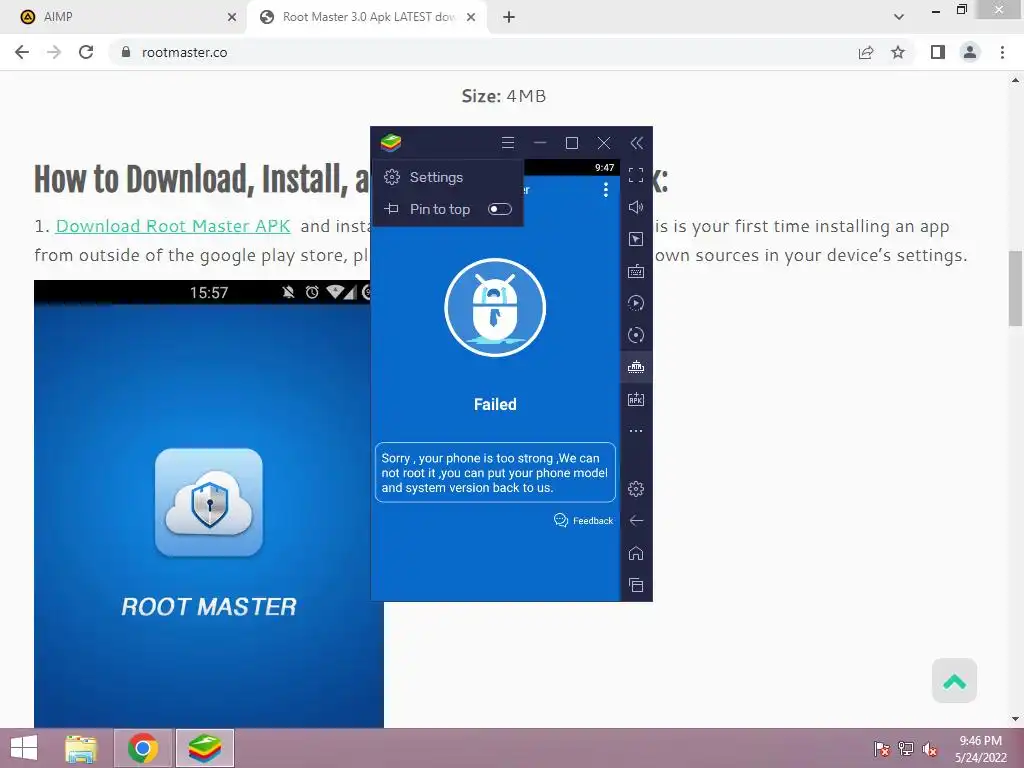Screen dimensions: 1024x768
Task: Click the cursor lock icon in sidebar
Action: pyautogui.click(x=636, y=239)
